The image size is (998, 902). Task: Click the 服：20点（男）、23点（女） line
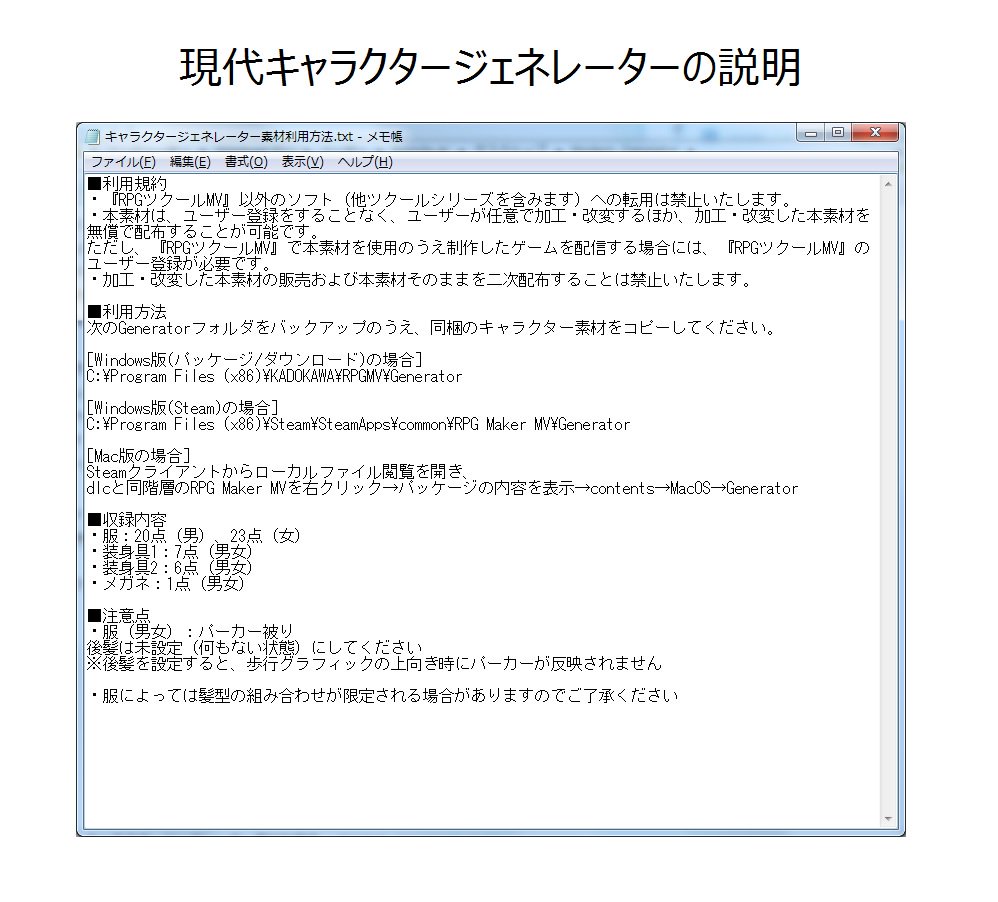pos(194,536)
